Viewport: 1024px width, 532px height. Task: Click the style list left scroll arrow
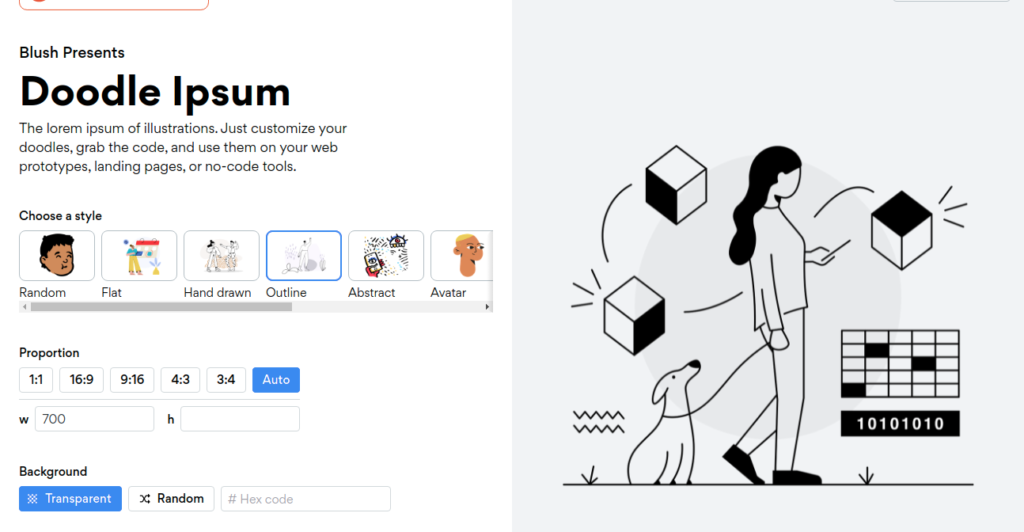[25, 307]
